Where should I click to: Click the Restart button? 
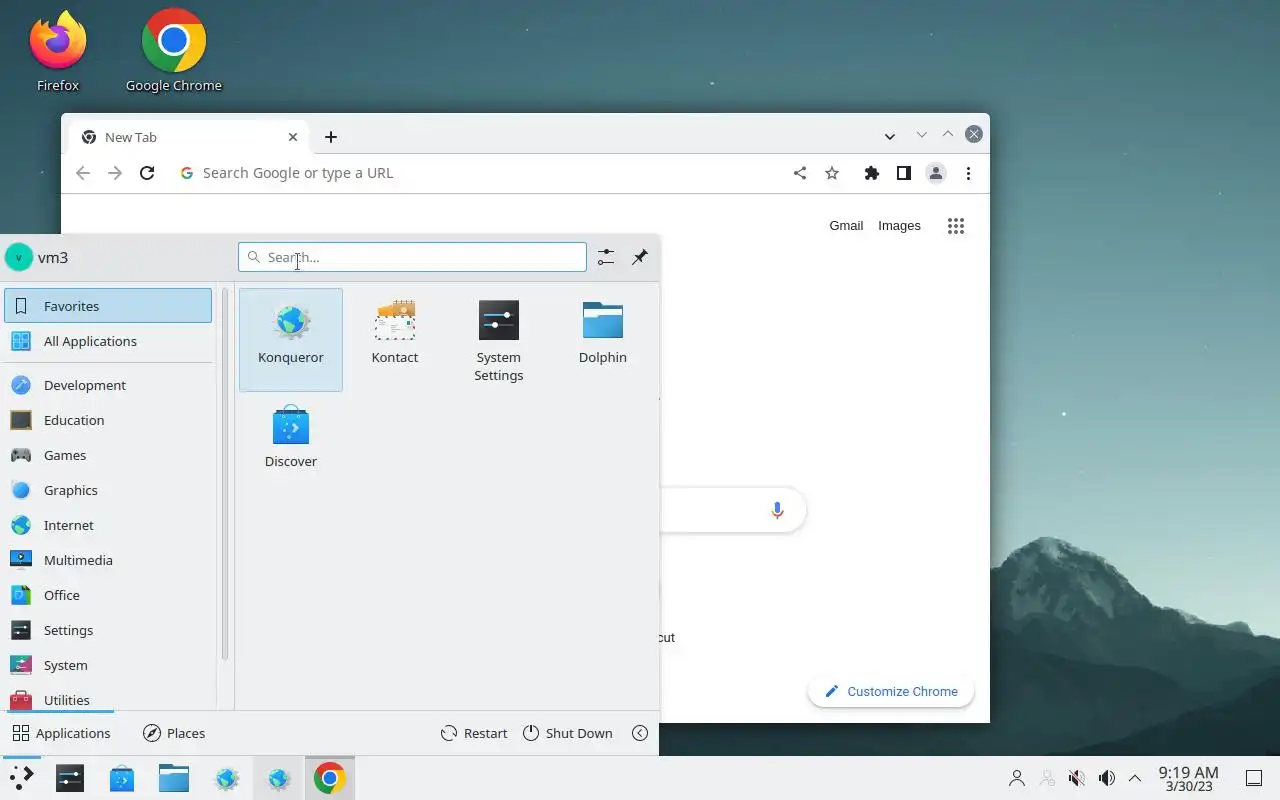click(474, 733)
